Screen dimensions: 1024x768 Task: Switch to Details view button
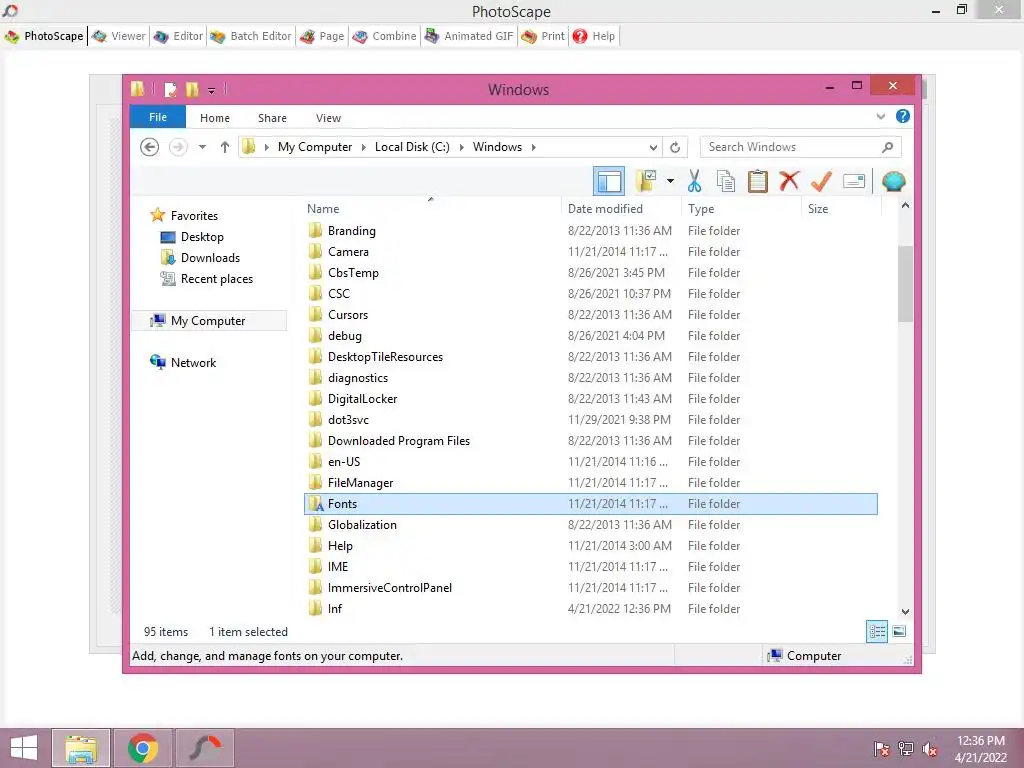(x=876, y=632)
